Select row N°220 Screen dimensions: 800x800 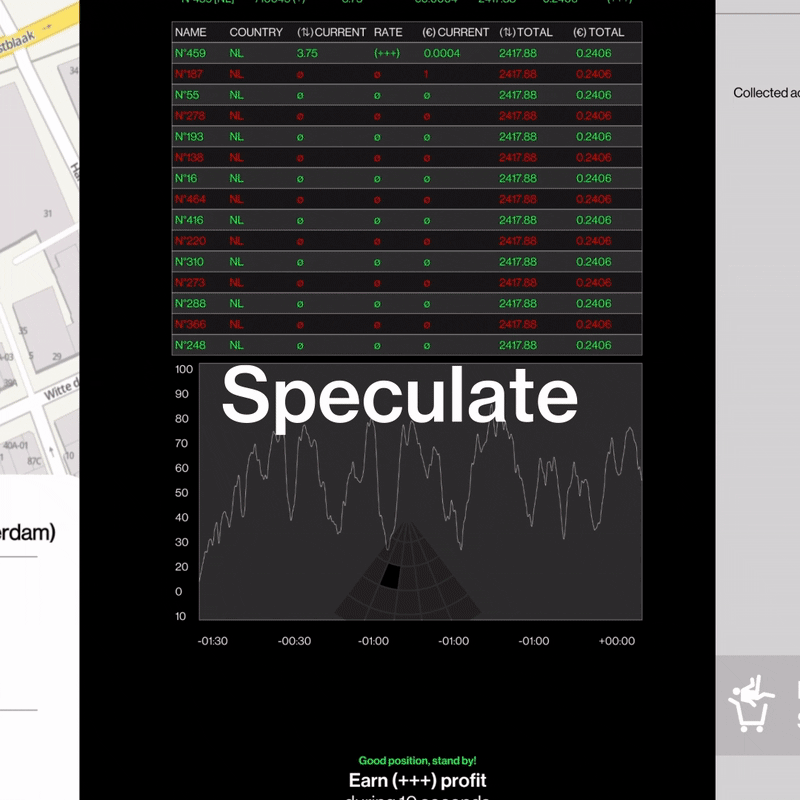[407, 241]
